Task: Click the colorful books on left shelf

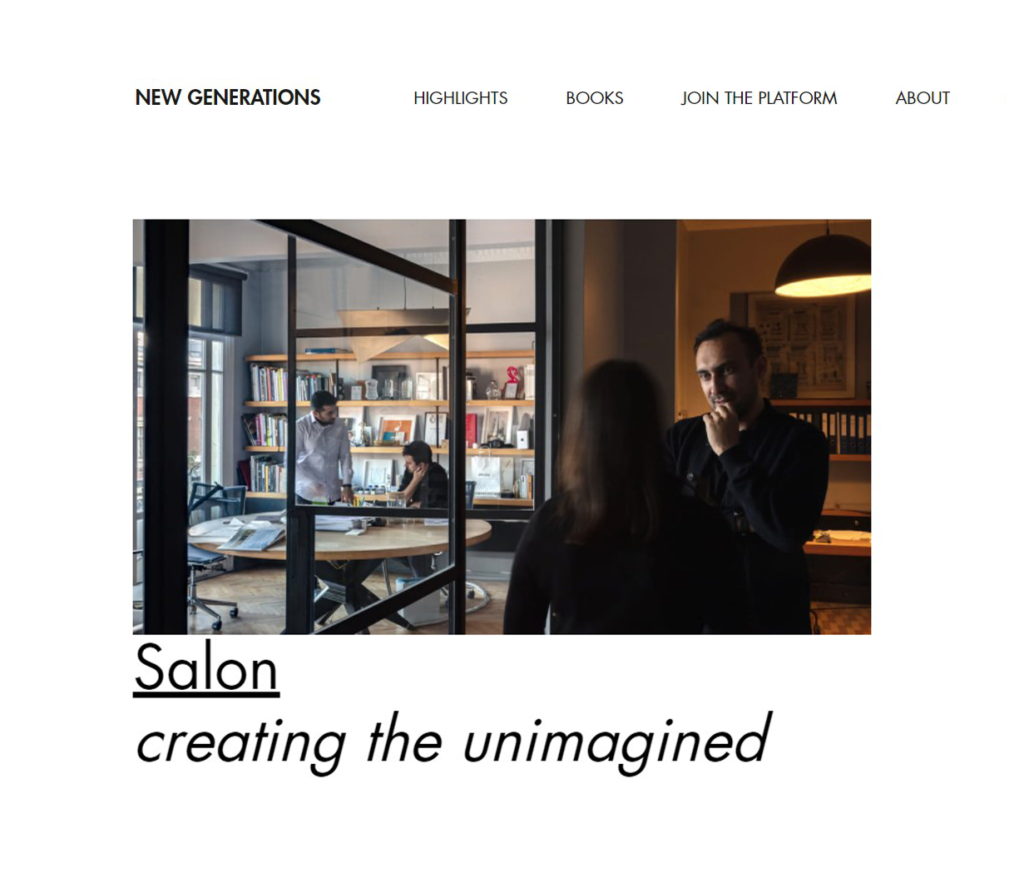Action: (266, 383)
